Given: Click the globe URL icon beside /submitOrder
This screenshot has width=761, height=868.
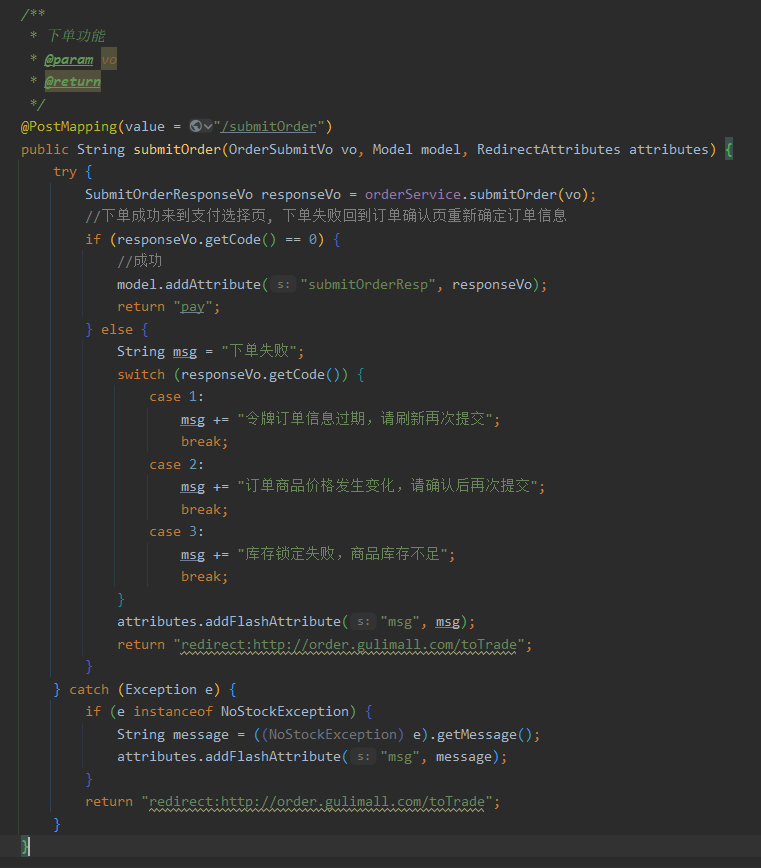Looking at the screenshot, I should point(195,126).
